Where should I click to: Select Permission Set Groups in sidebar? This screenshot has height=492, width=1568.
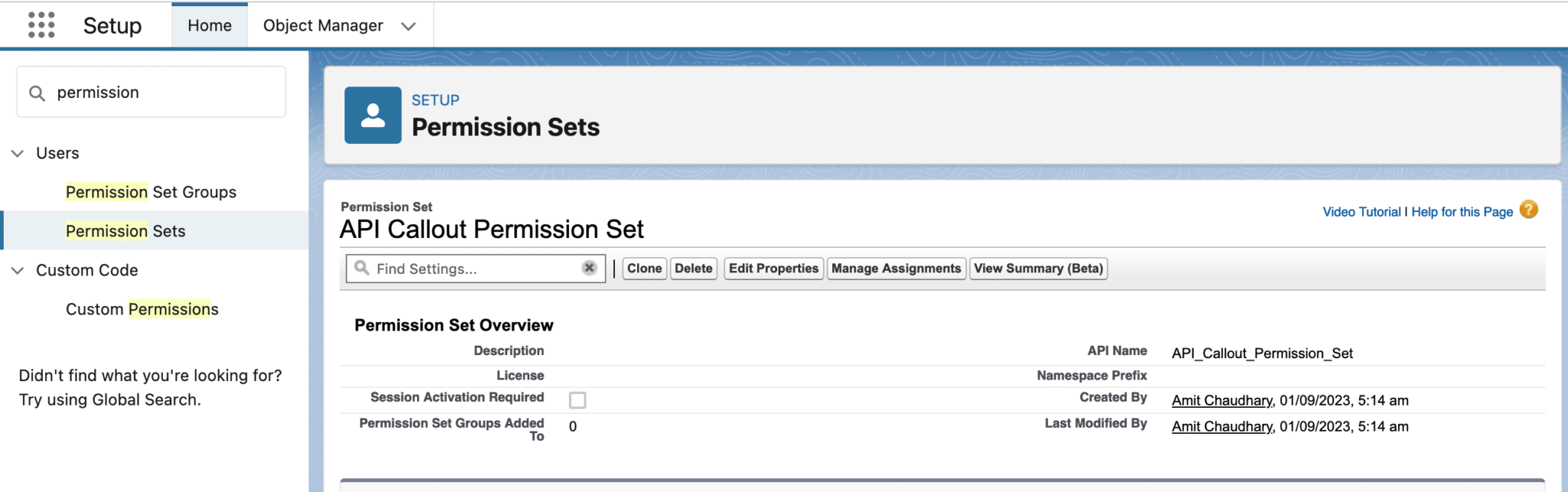[x=151, y=191]
